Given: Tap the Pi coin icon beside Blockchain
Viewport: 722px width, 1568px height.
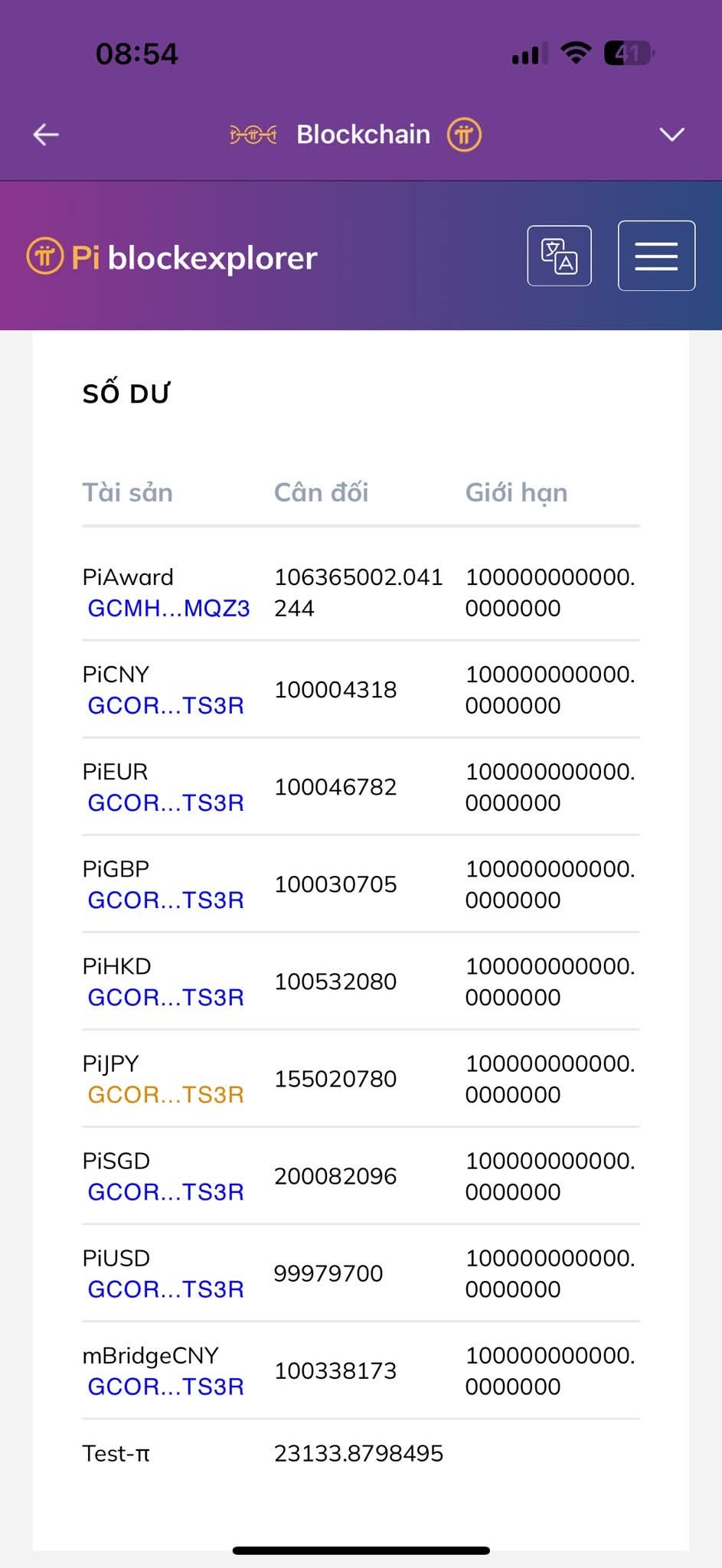Looking at the screenshot, I should point(464,135).
